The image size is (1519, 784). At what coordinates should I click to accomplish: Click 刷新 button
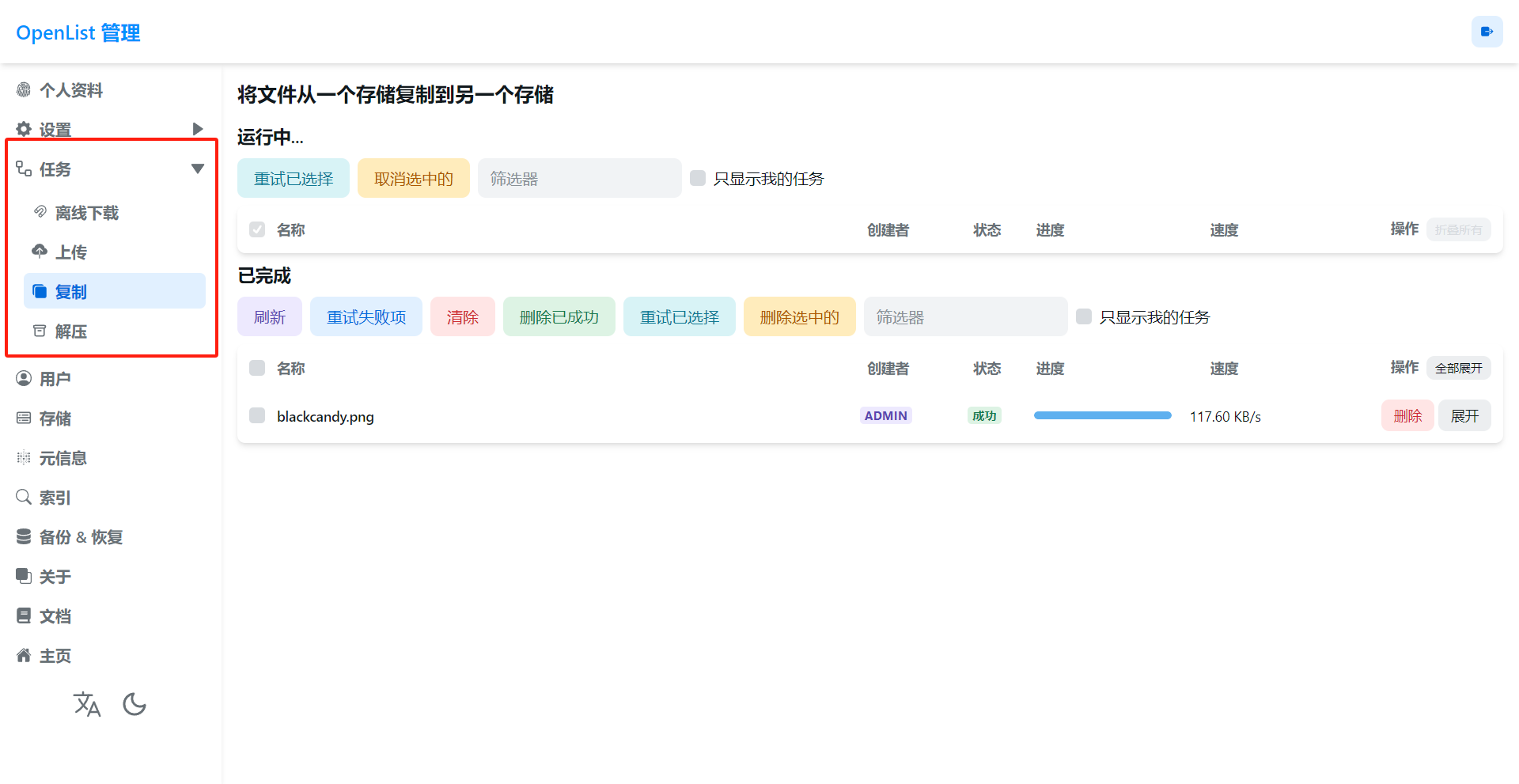(270, 316)
